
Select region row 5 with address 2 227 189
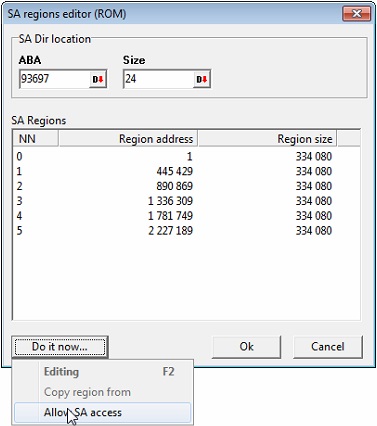[x=186, y=231]
